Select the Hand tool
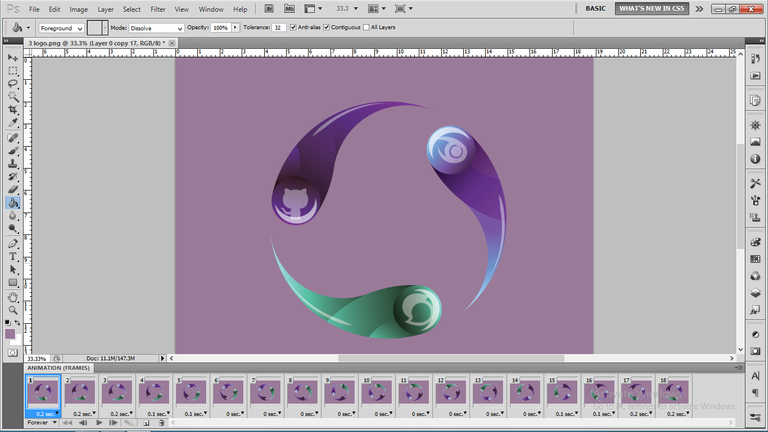768x432 pixels. 13,297
